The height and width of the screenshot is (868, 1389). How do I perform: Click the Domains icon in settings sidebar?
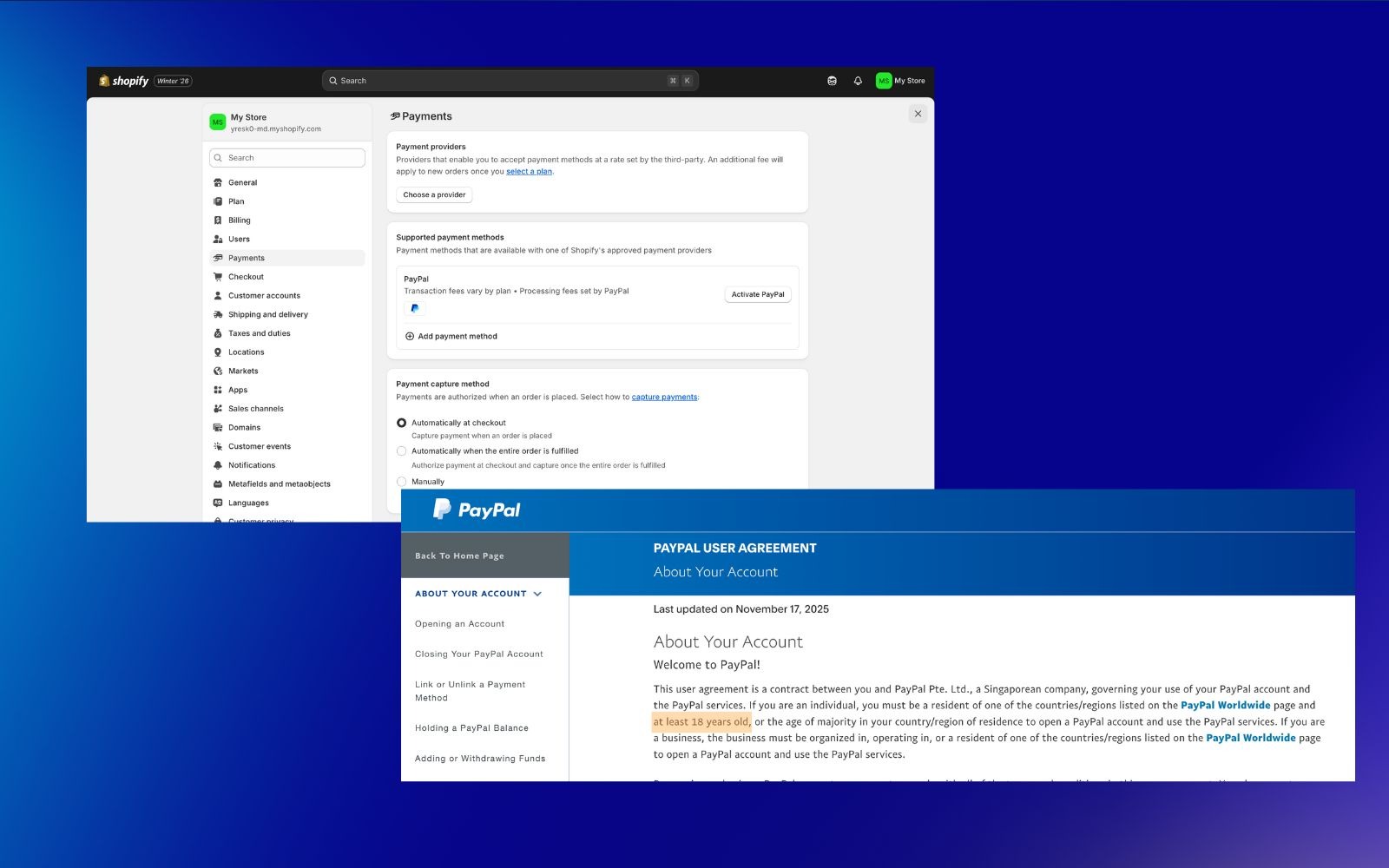pos(218,427)
